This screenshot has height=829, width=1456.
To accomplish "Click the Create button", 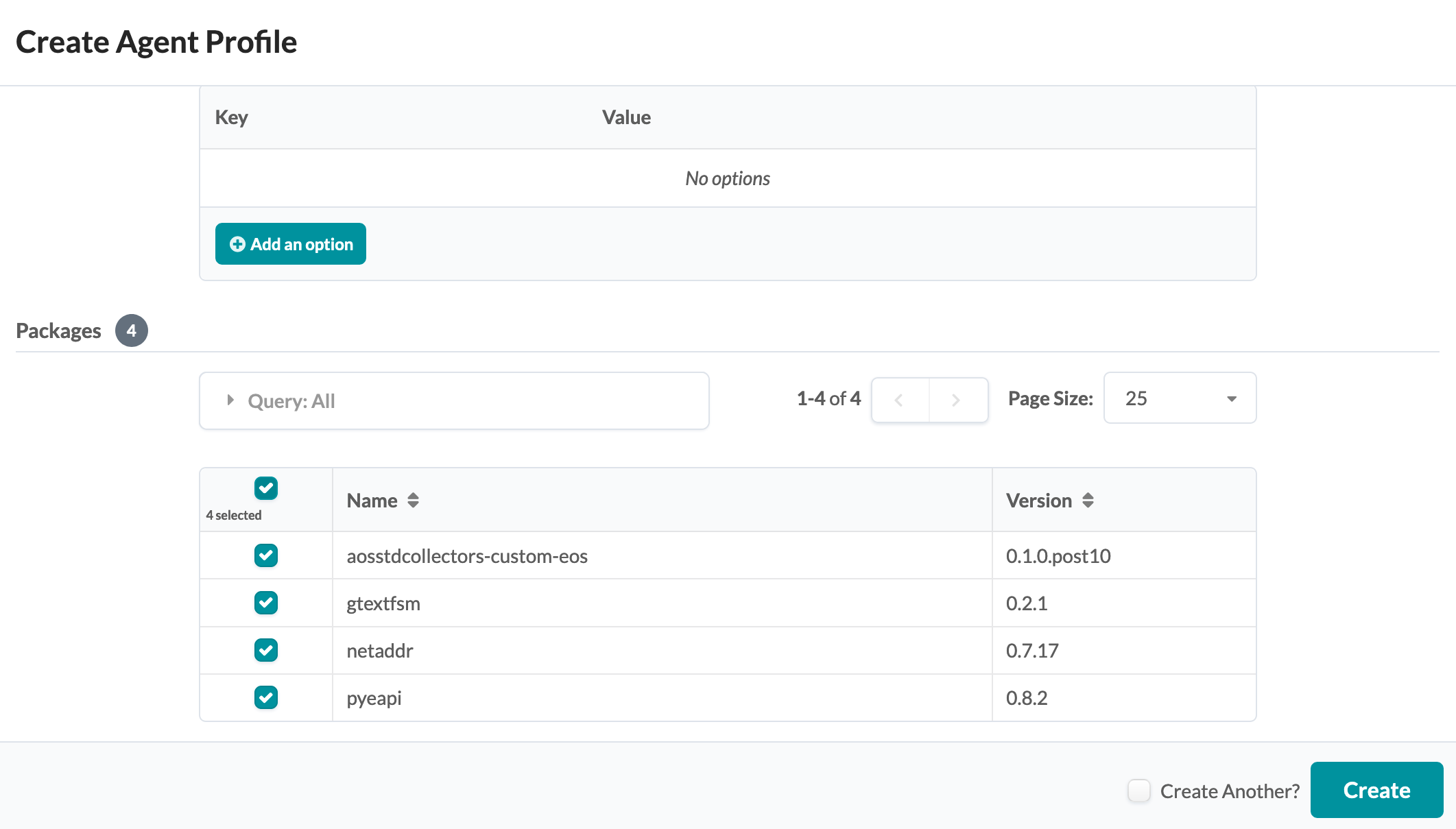I will pos(1376,790).
